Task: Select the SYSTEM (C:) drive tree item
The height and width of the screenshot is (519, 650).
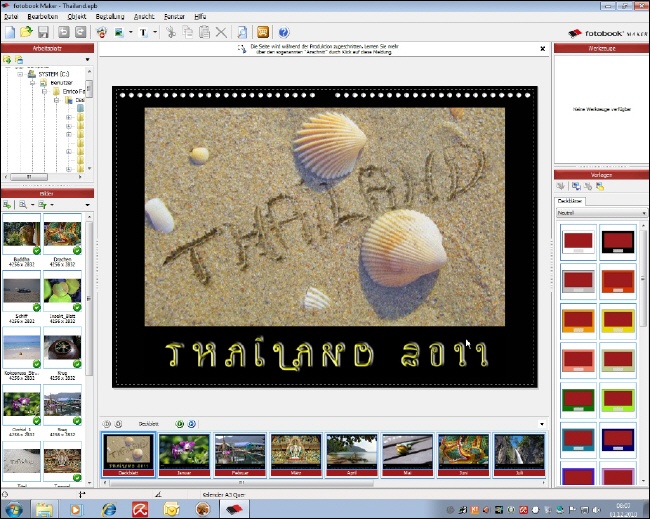Action: click(x=53, y=74)
